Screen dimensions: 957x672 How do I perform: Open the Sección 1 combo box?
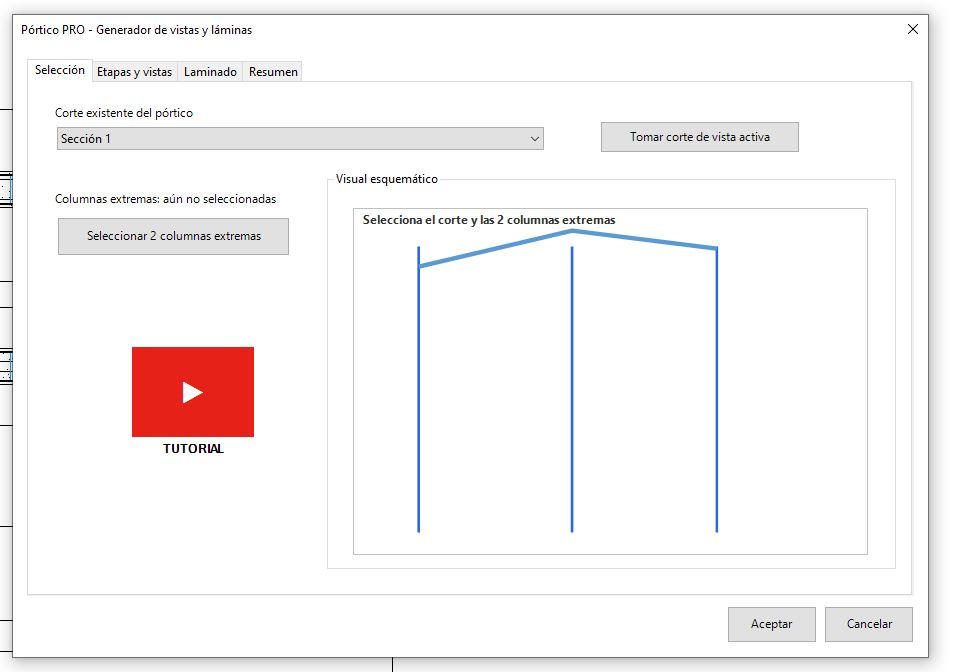pos(300,139)
